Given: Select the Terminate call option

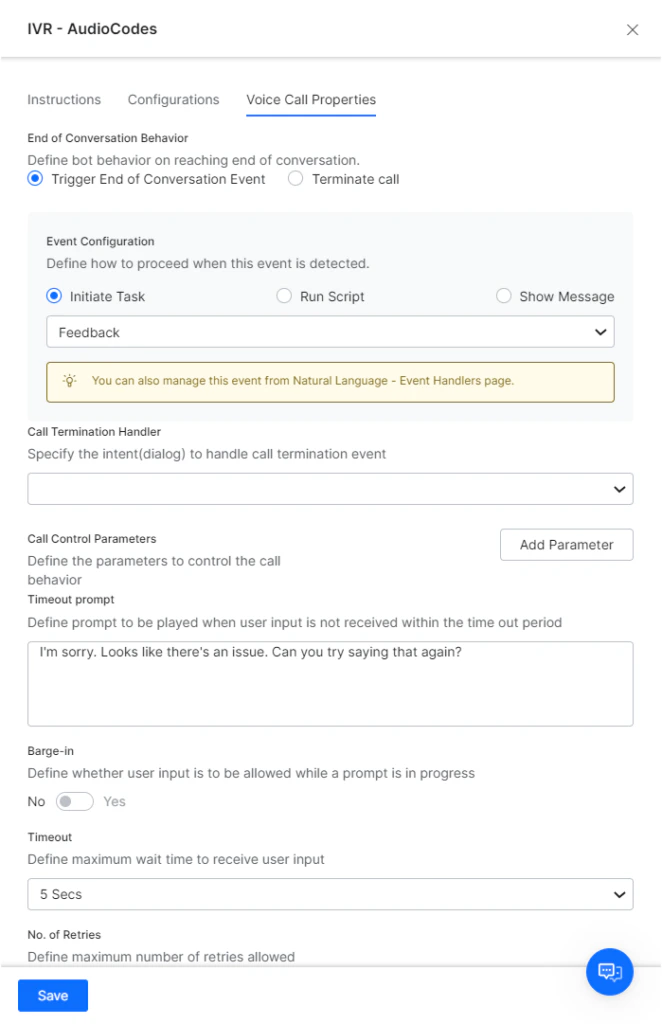Looking at the screenshot, I should [296, 178].
